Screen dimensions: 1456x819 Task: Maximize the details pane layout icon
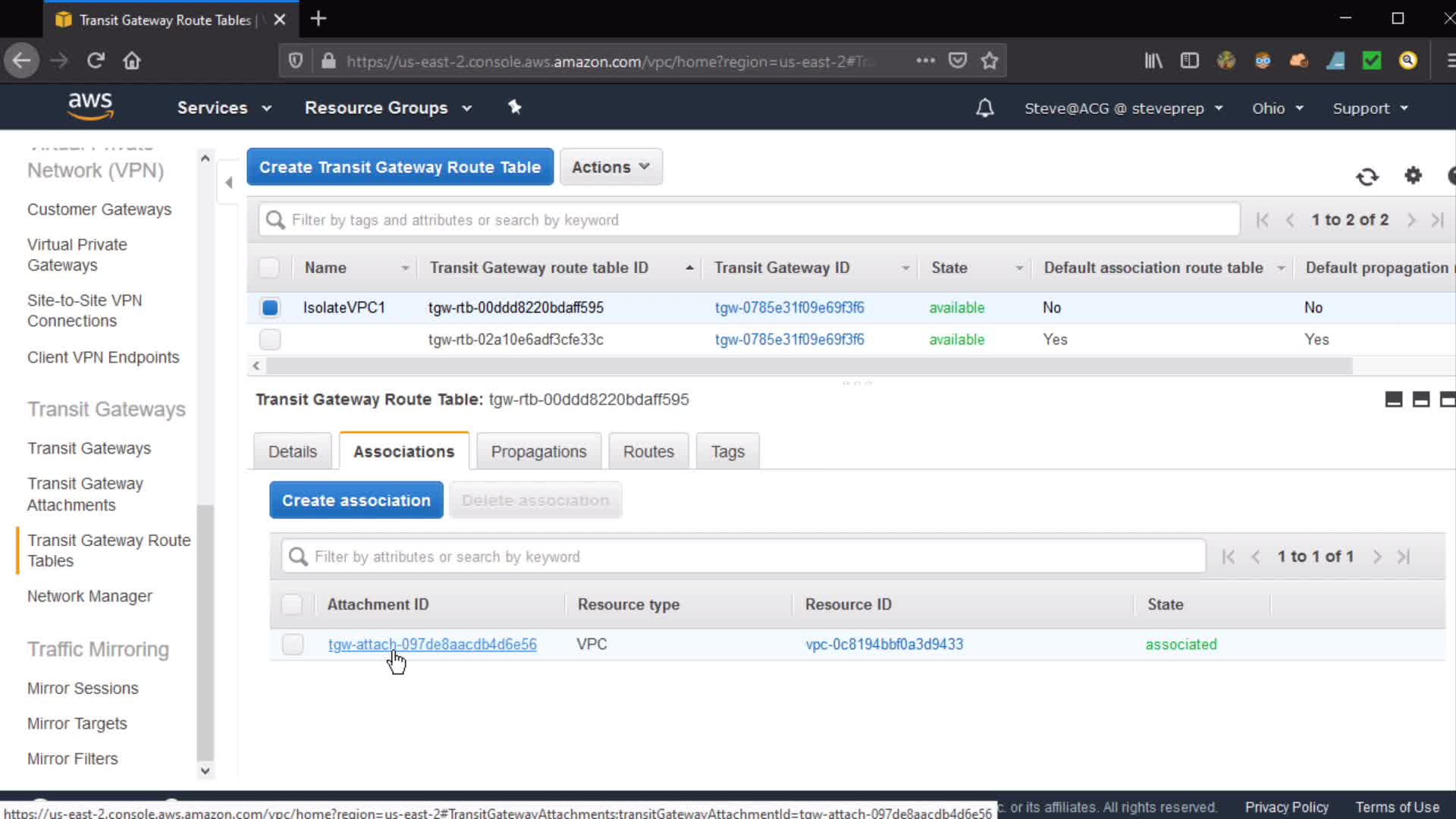pyautogui.click(x=1446, y=400)
